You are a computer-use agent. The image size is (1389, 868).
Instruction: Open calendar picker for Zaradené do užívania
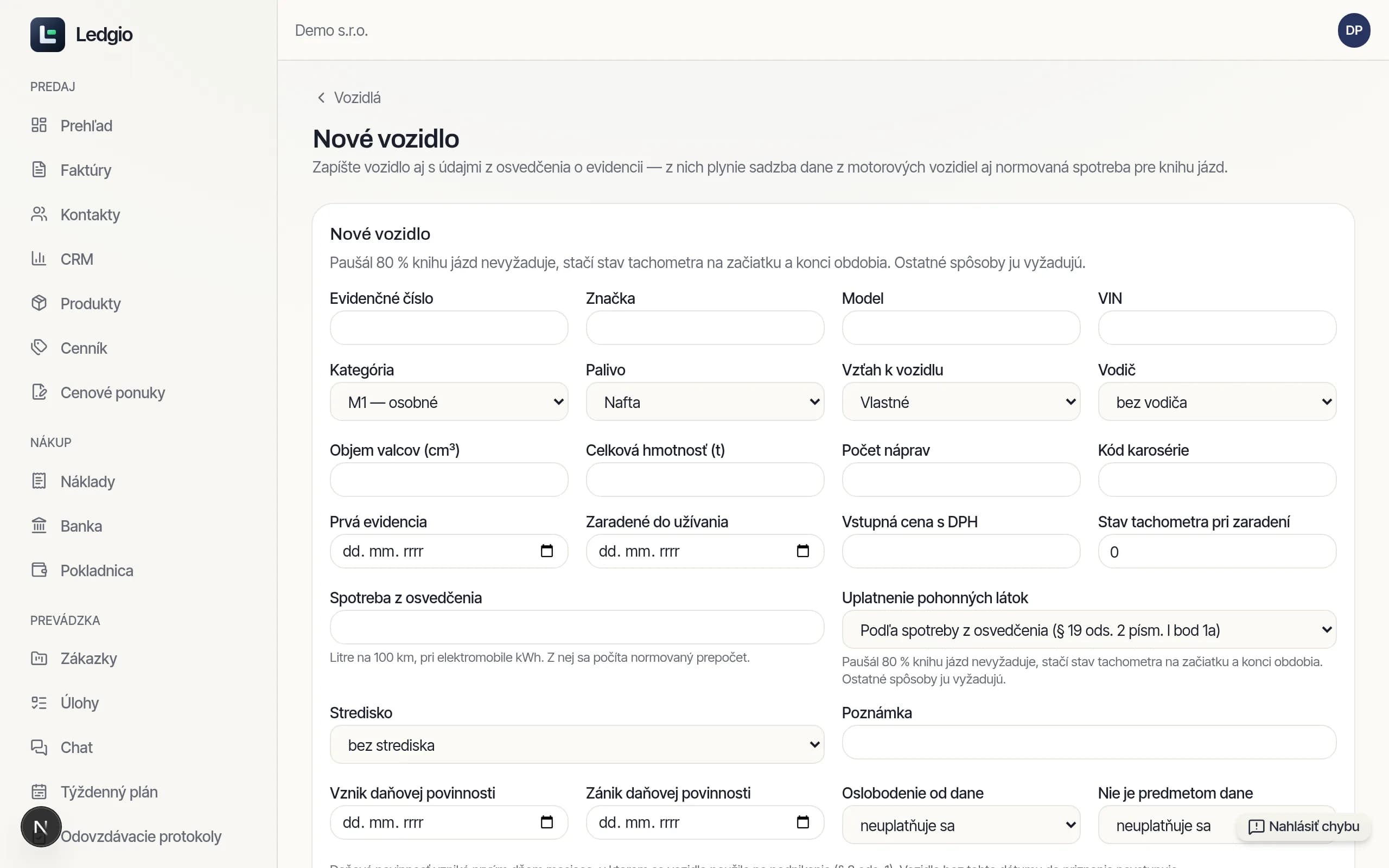[x=802, y=551]
